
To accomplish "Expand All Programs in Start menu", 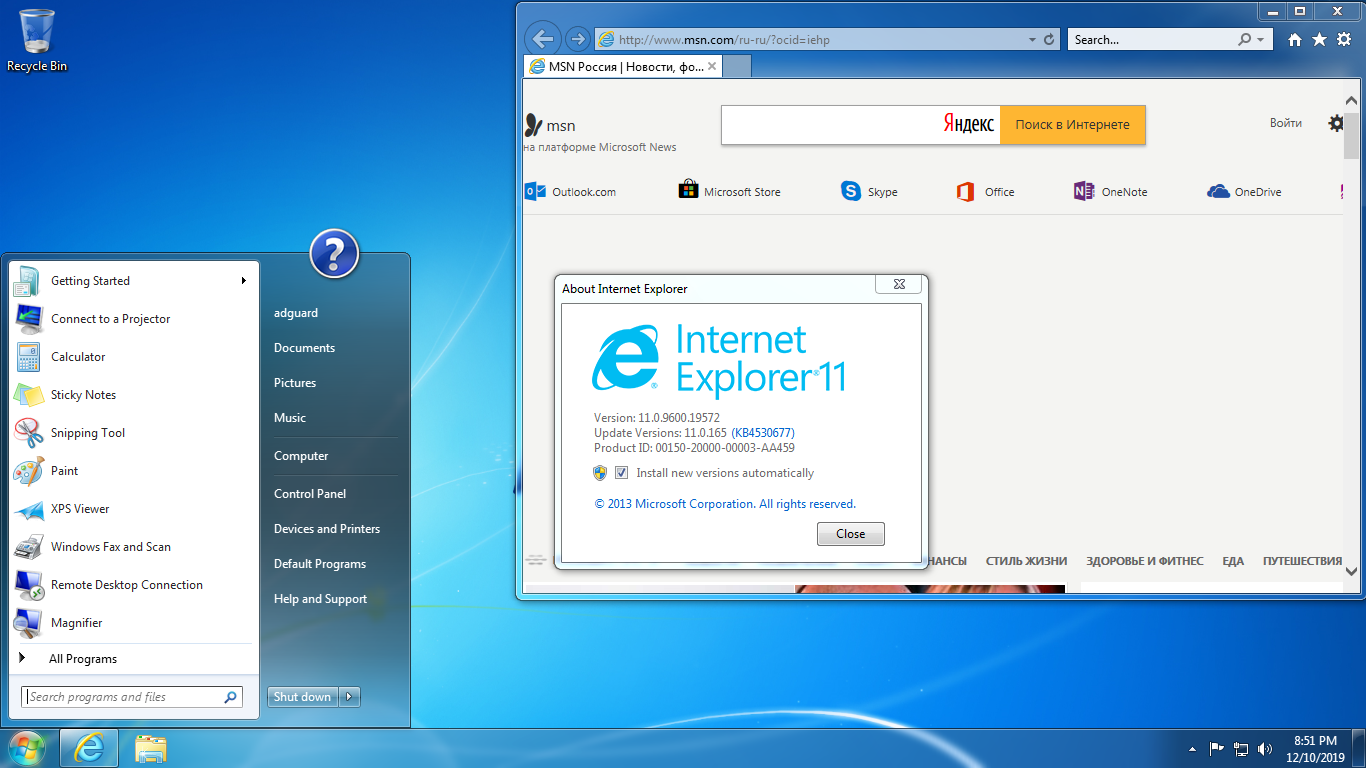I will (x=134, y=659).
